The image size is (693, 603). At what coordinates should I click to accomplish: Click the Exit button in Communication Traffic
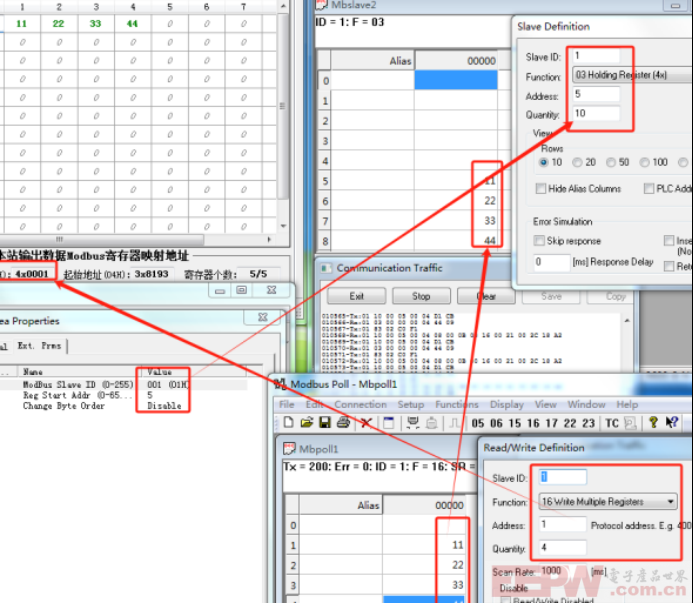[x=356, y=296]
